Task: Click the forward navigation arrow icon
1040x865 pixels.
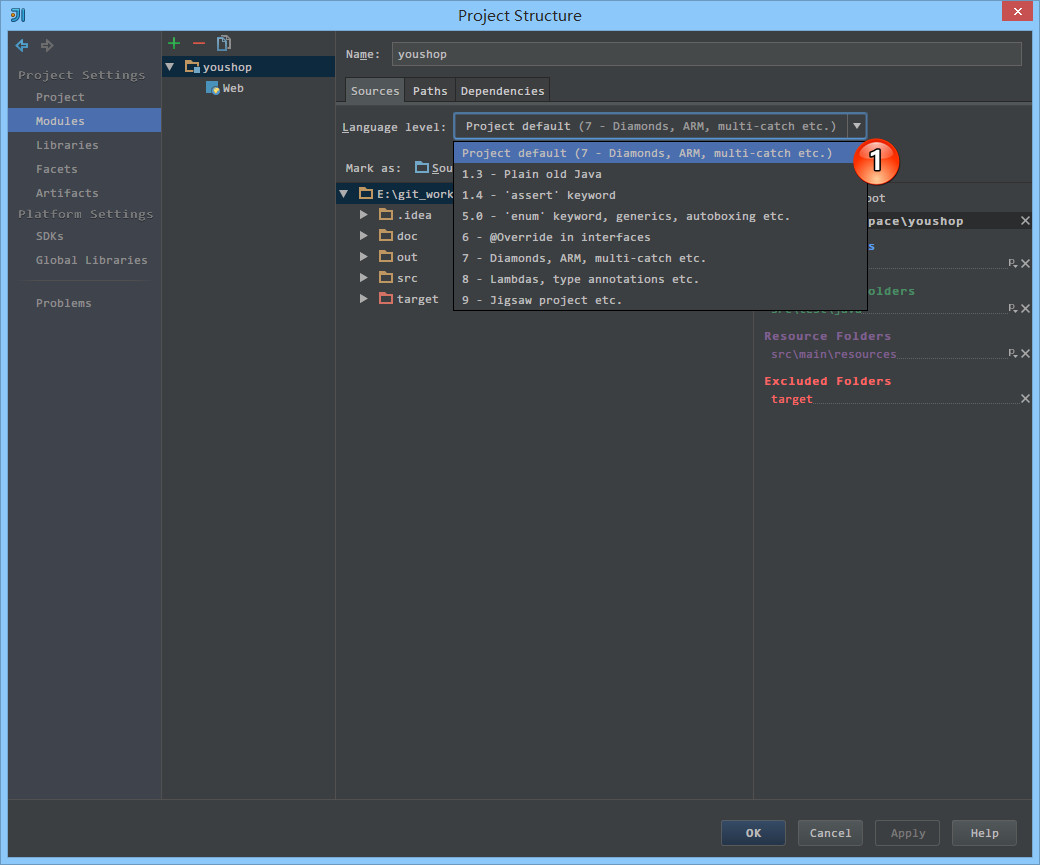Action: pos(47,45)
